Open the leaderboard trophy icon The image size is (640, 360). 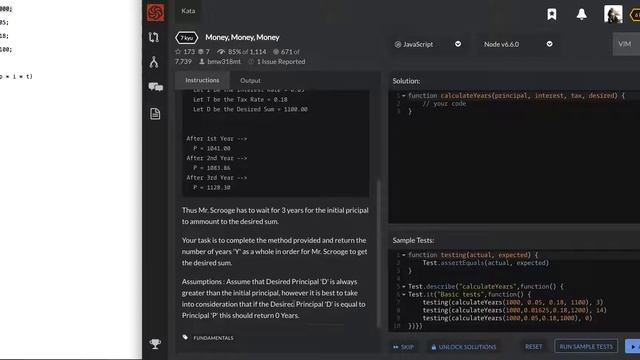coord(155,344)
